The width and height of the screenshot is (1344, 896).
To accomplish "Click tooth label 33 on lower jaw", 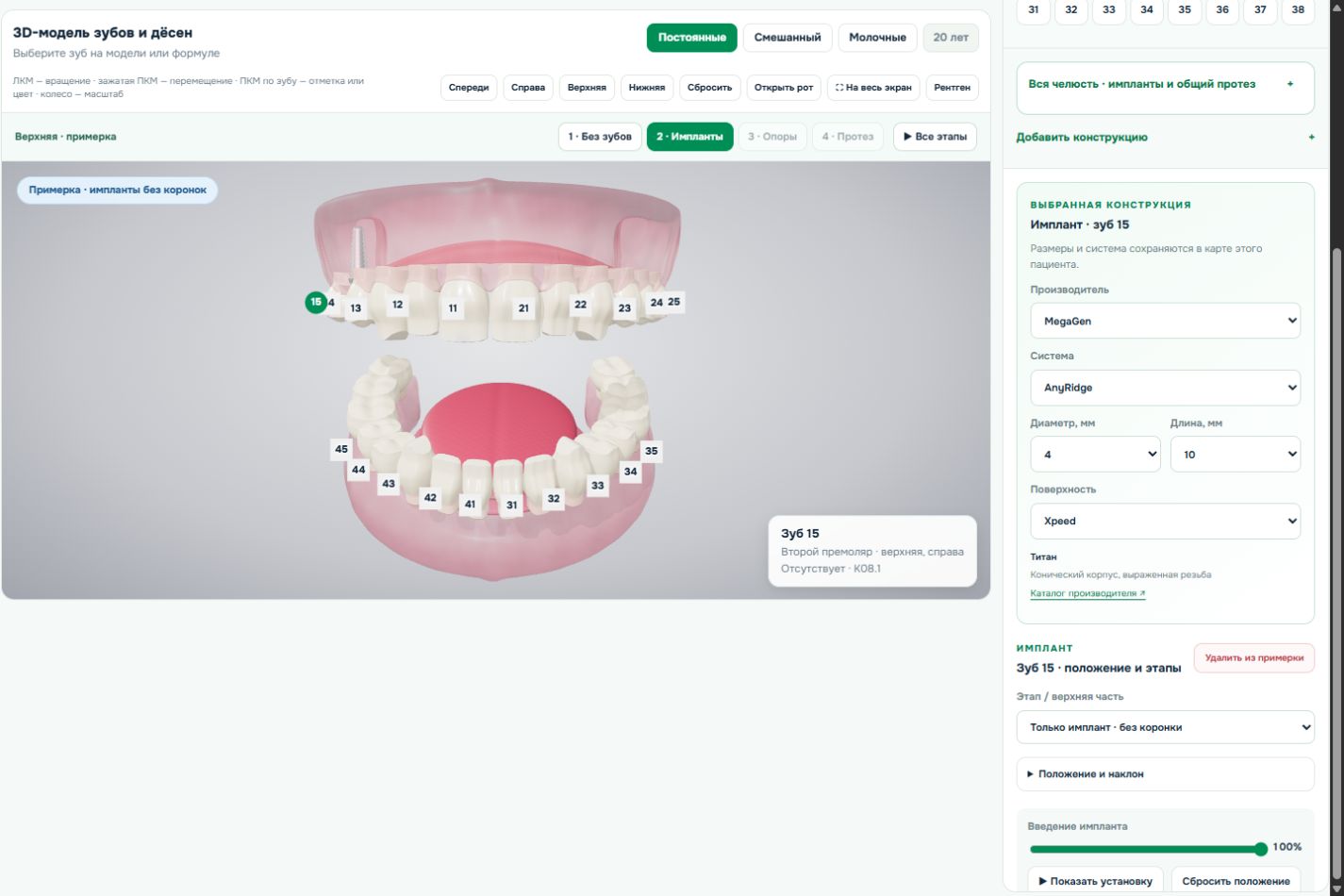I will 597,486.
